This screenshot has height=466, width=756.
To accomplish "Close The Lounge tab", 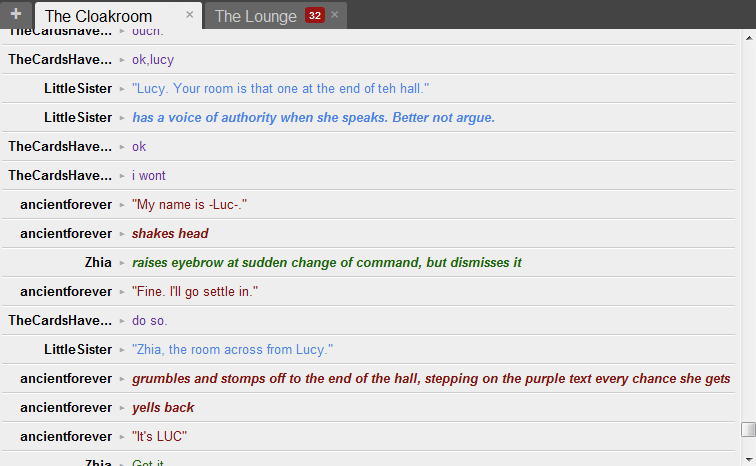I will coord(335,15).
